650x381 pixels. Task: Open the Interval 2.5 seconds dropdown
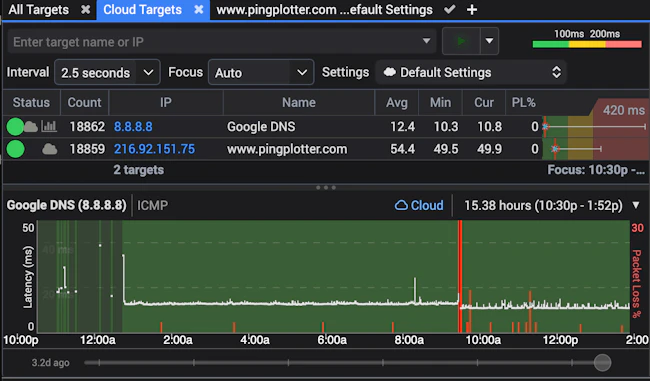point(107,73)
